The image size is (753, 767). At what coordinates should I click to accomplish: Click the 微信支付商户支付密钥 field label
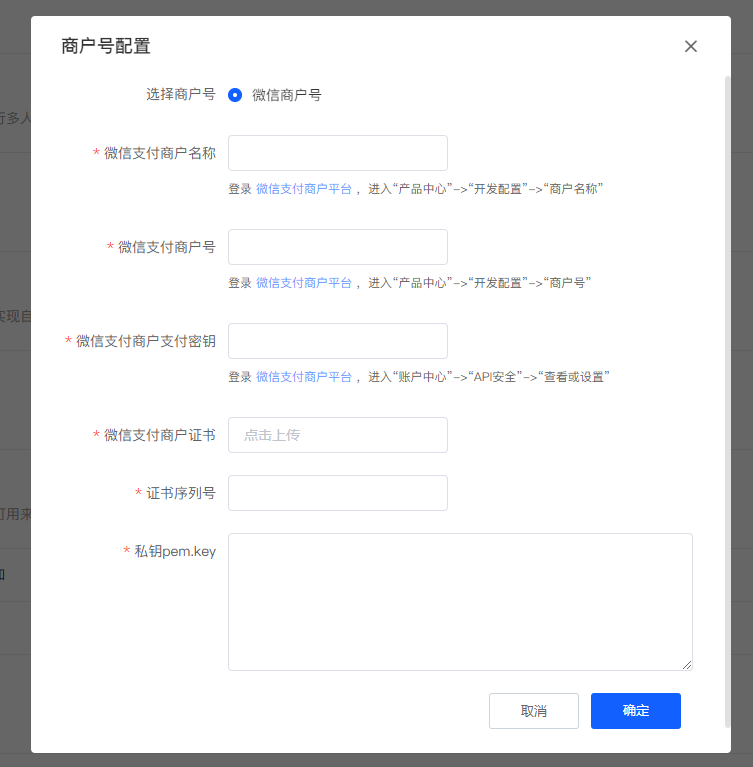pos(146,341)
